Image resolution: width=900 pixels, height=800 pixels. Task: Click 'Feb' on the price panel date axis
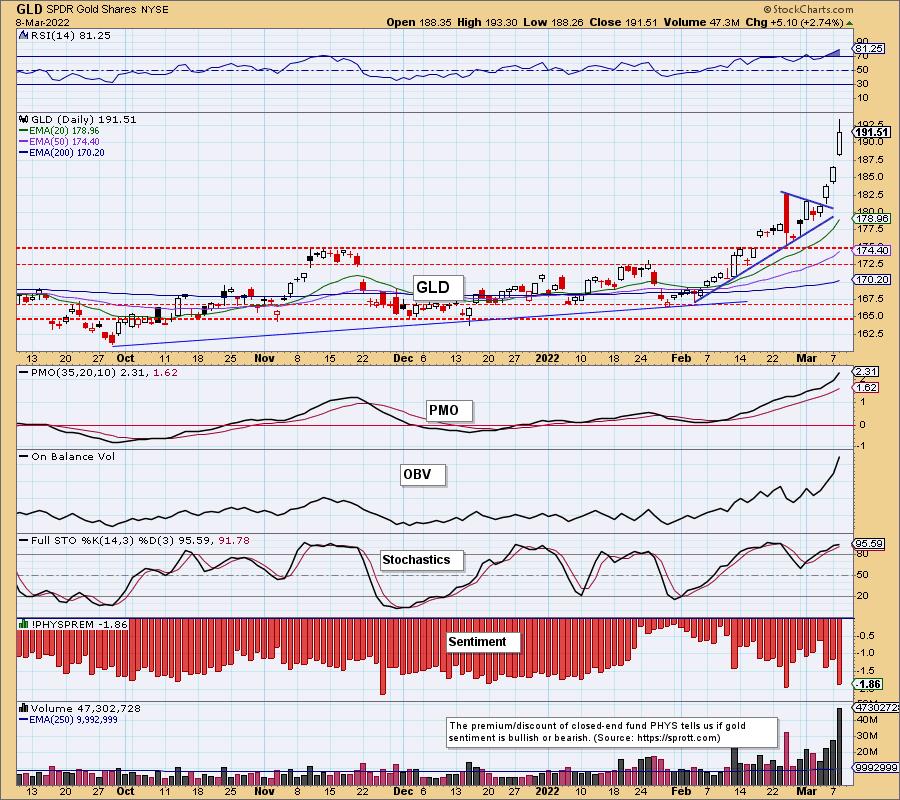(x=681, y=358)
